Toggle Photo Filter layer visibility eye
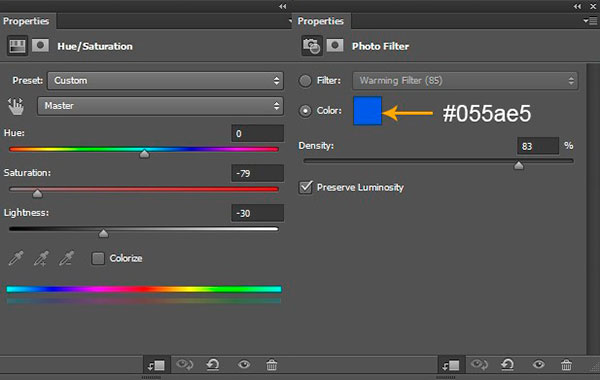Viewport: 600px width, 380px height. pos(538,364)
